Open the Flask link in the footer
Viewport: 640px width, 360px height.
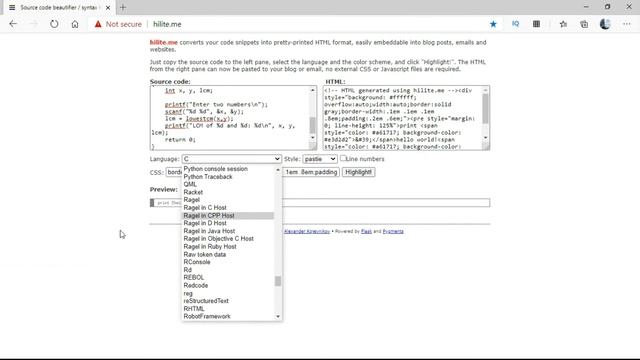(366, 231)
